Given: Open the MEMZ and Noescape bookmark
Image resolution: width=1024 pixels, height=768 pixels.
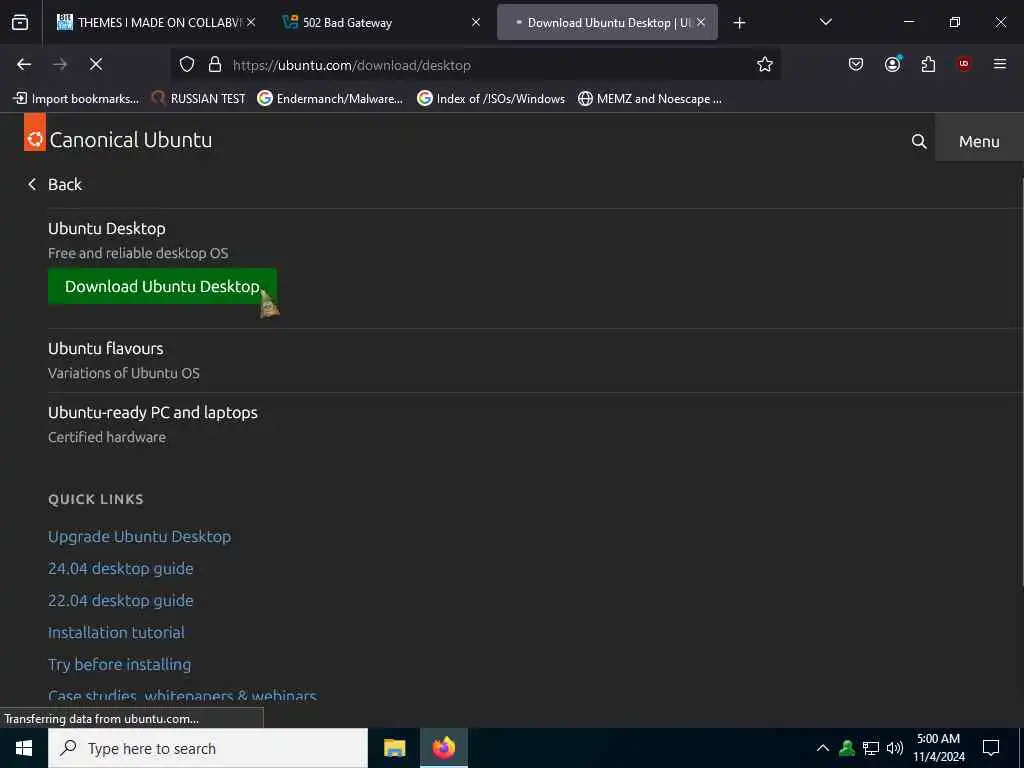Looking at the screenshot, I should point(650,99).
